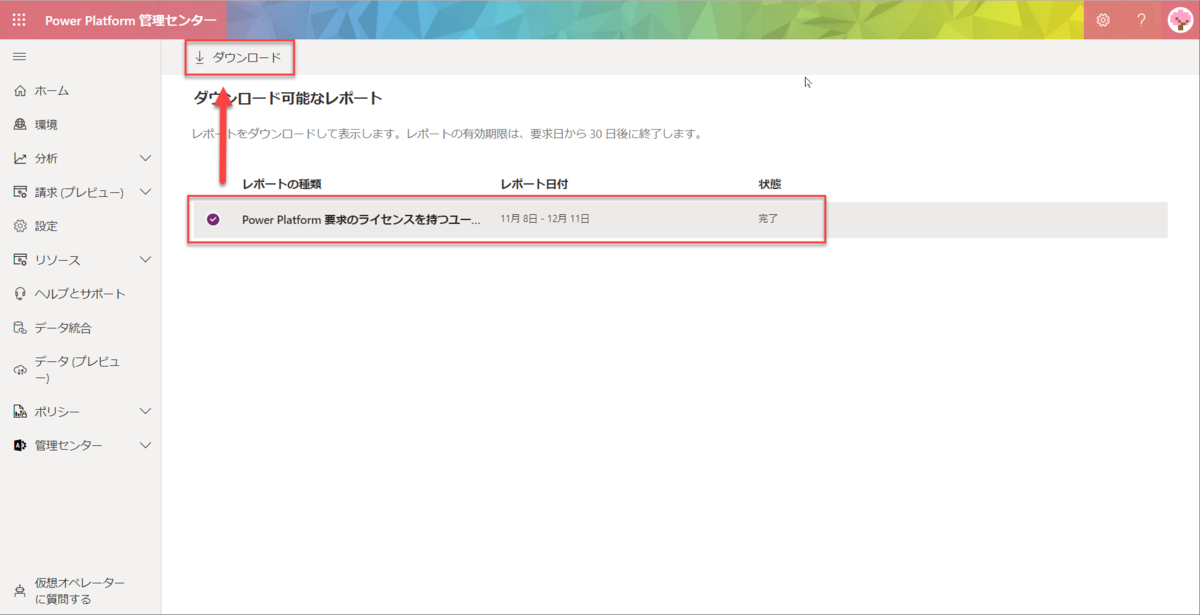
Task: Click the Policies icon in sidebar
Action: tap(20, 412)
